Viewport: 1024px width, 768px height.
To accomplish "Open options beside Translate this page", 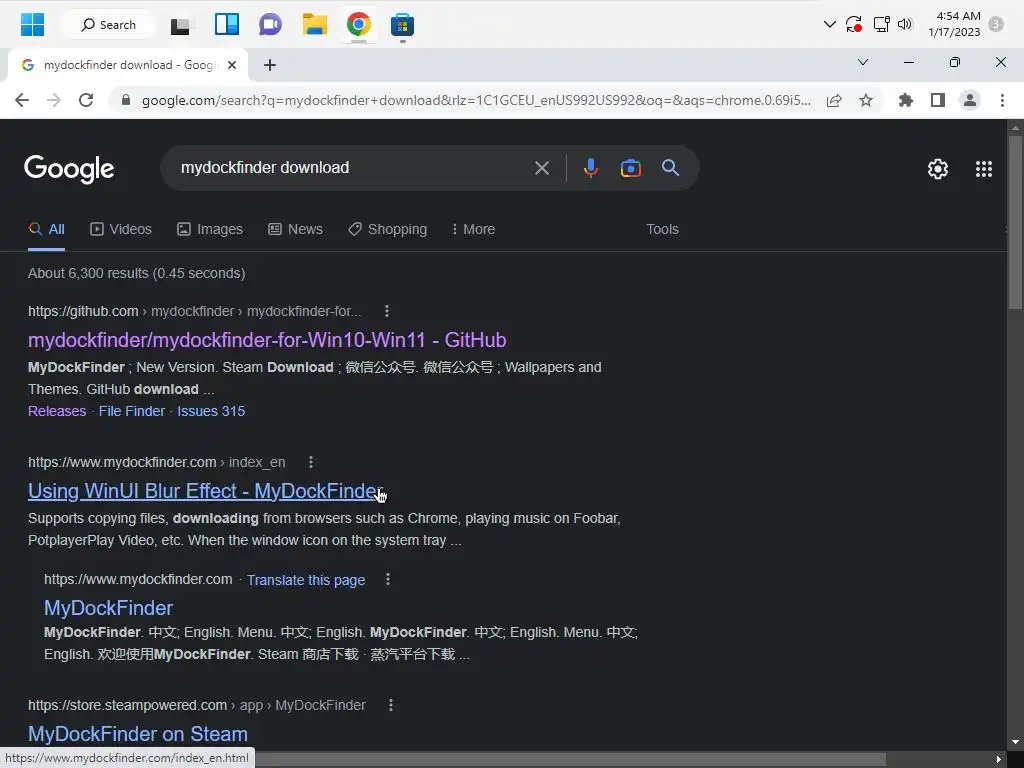I will pos(387,579).
